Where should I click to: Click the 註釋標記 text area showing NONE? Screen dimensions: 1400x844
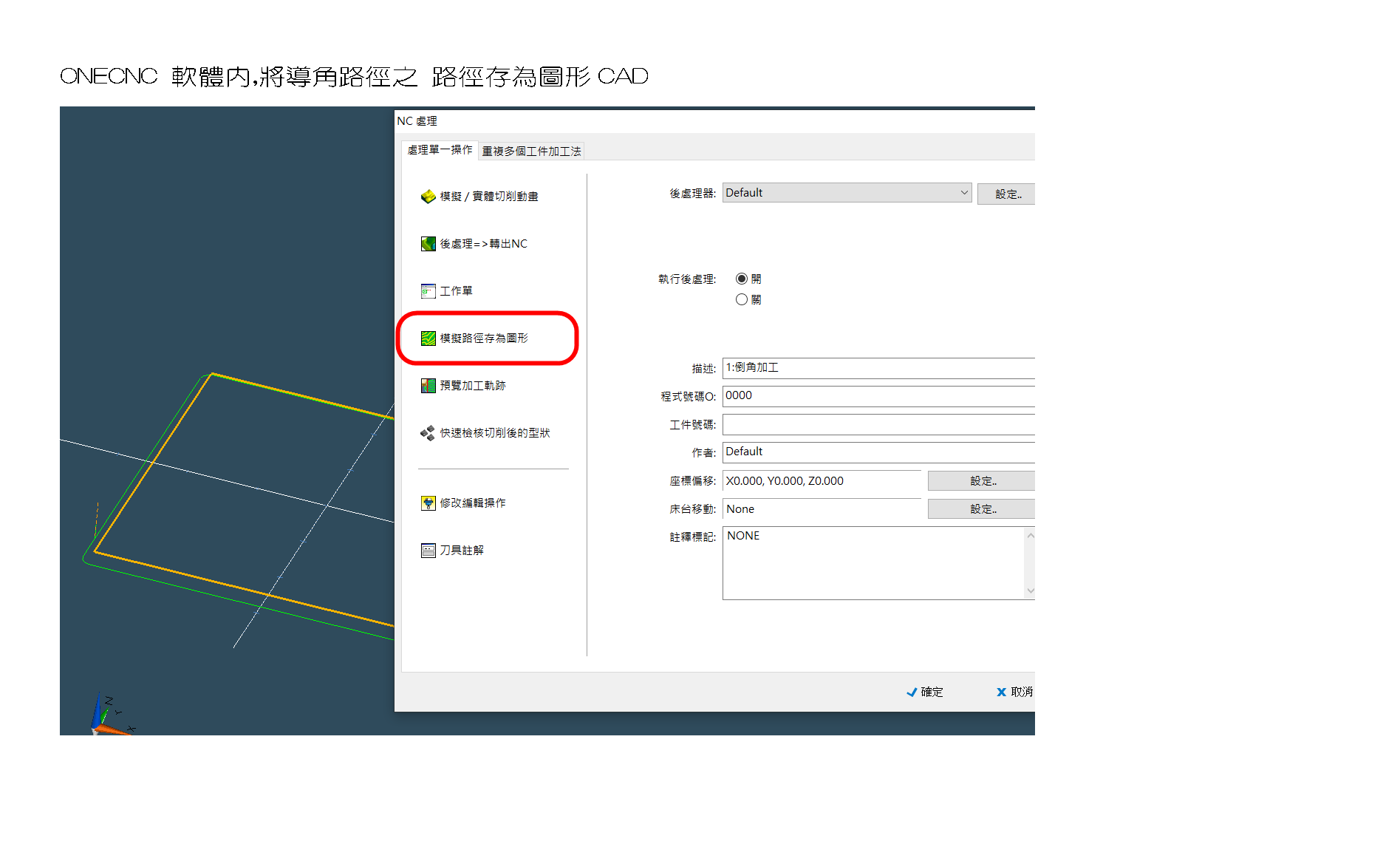[873, 562]
